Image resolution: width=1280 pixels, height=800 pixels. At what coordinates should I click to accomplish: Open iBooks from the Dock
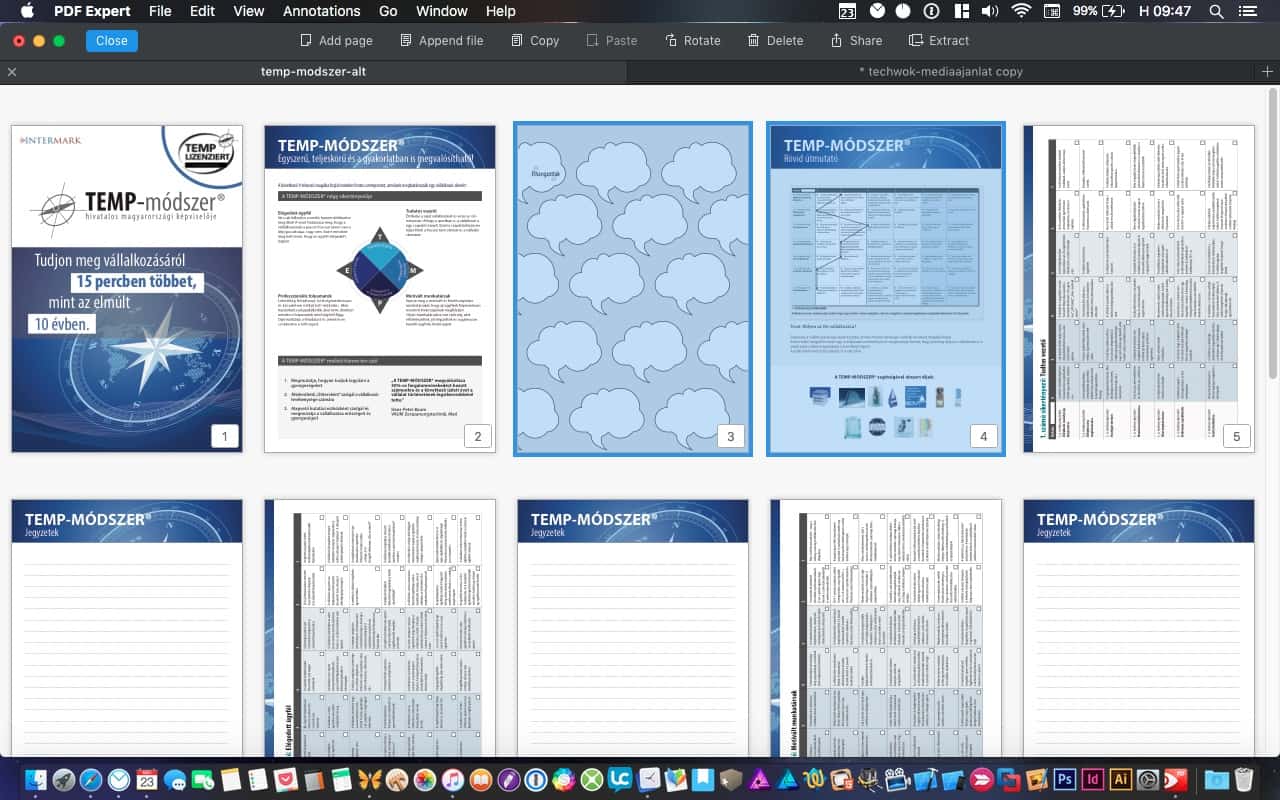(x=481, y=779)
